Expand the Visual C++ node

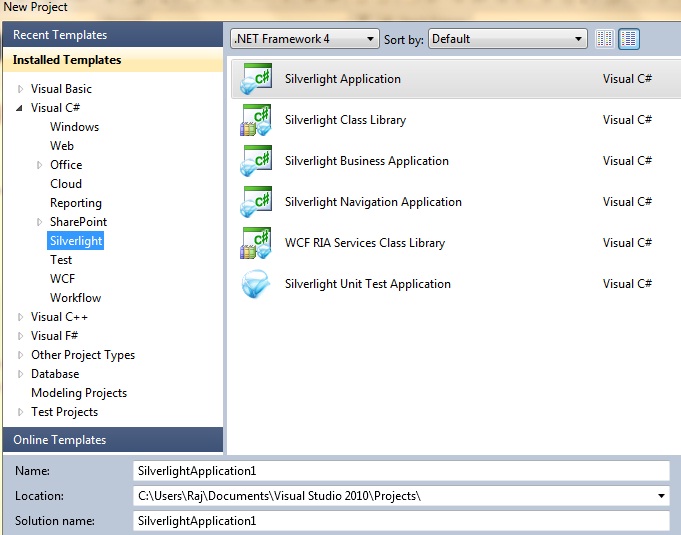[20, 317]
